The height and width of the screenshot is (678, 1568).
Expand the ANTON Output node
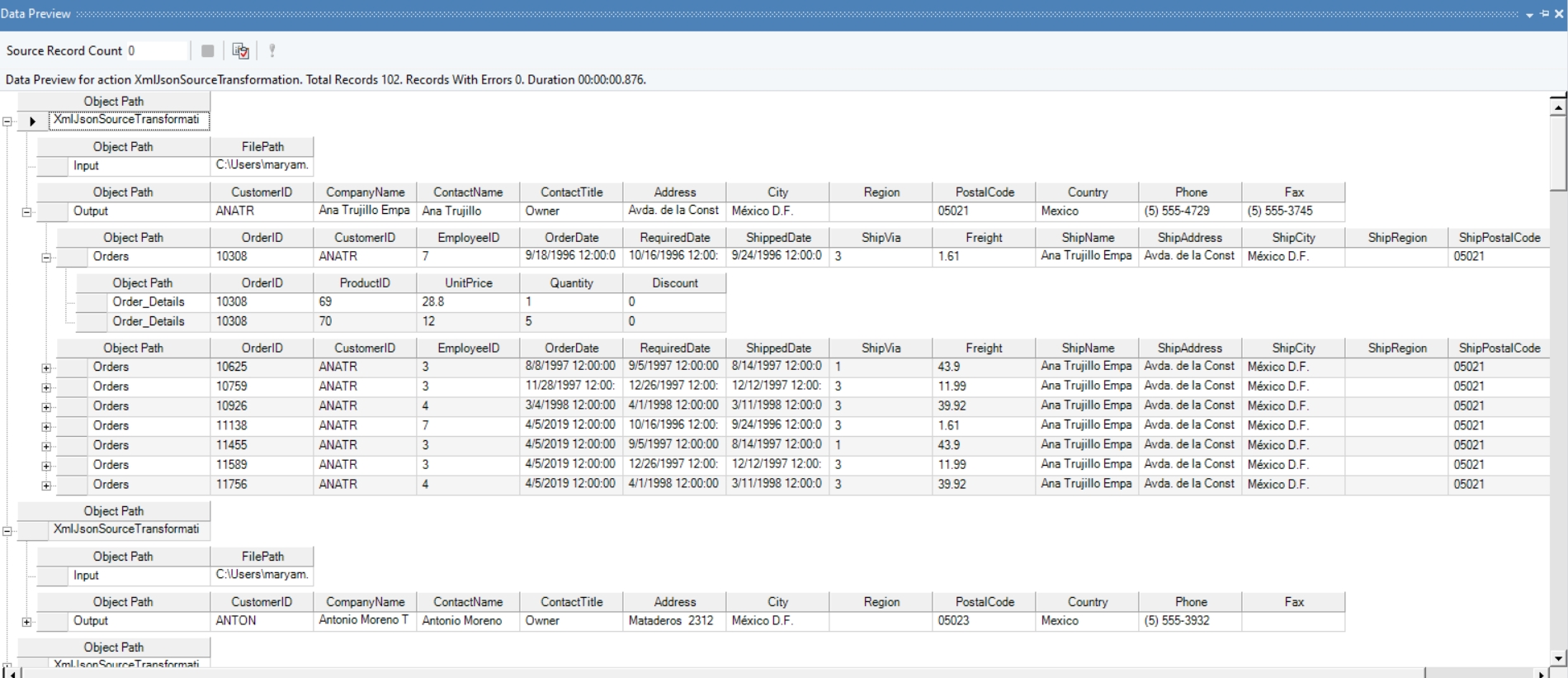point(26,622)
